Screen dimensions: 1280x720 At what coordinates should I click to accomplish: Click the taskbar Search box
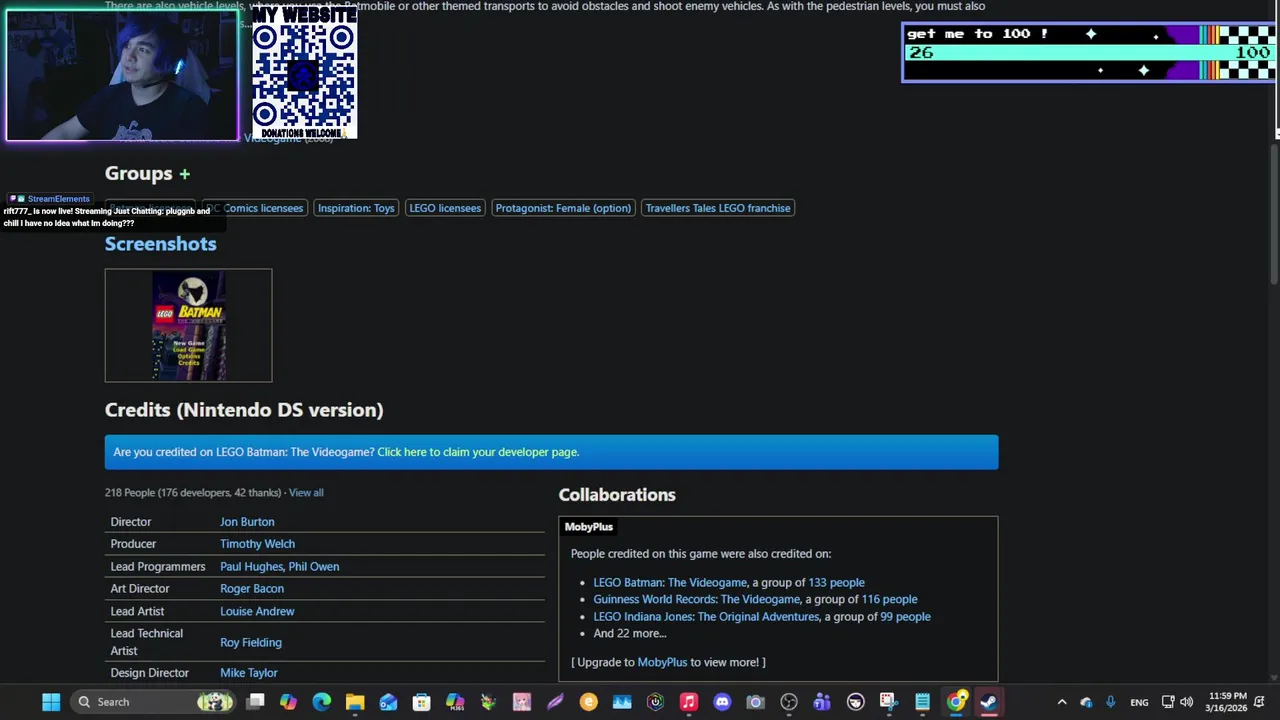click(x=153, y=702)
